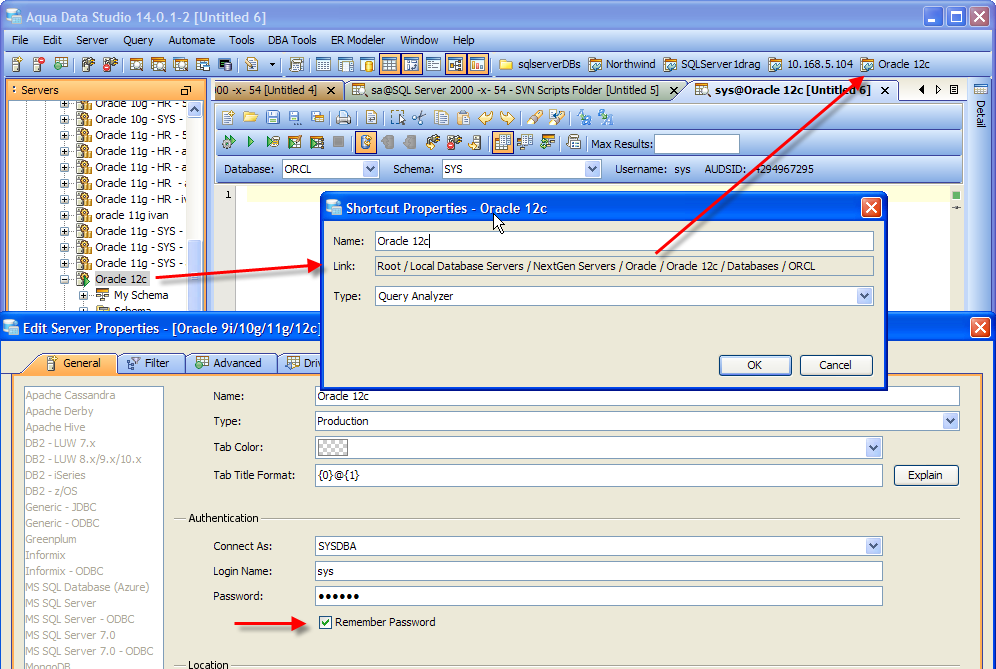Click the Undo arrow icon
Image resolution: width=996 pixels, height=669 pixels.
point(486,118)
